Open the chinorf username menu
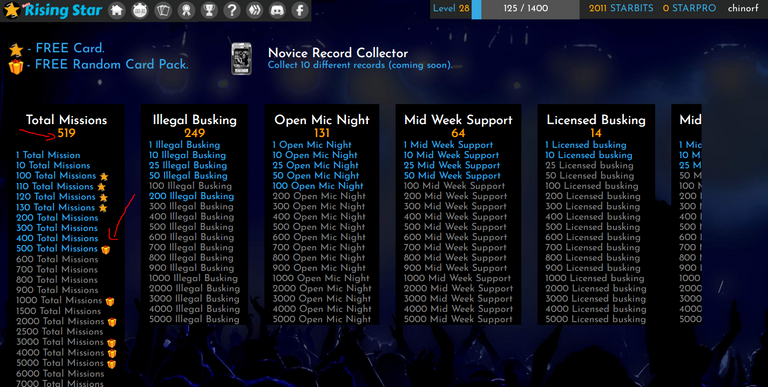The image size is (768, 387). tap(743, 8)
